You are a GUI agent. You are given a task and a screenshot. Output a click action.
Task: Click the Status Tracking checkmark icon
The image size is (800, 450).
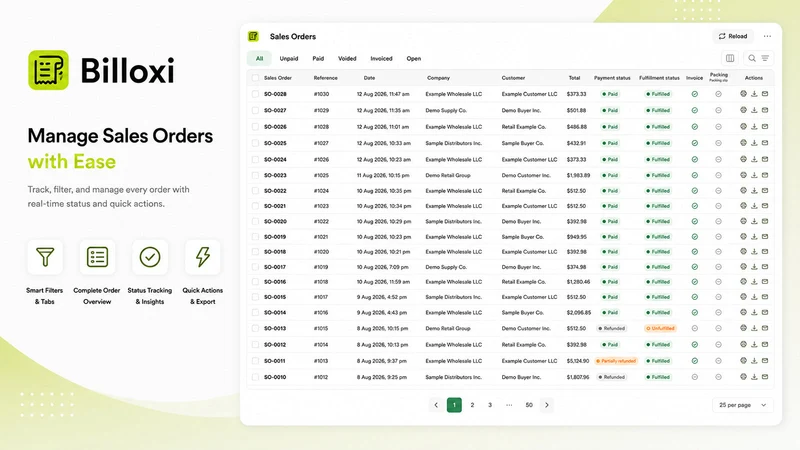click(x=150, y=257)
